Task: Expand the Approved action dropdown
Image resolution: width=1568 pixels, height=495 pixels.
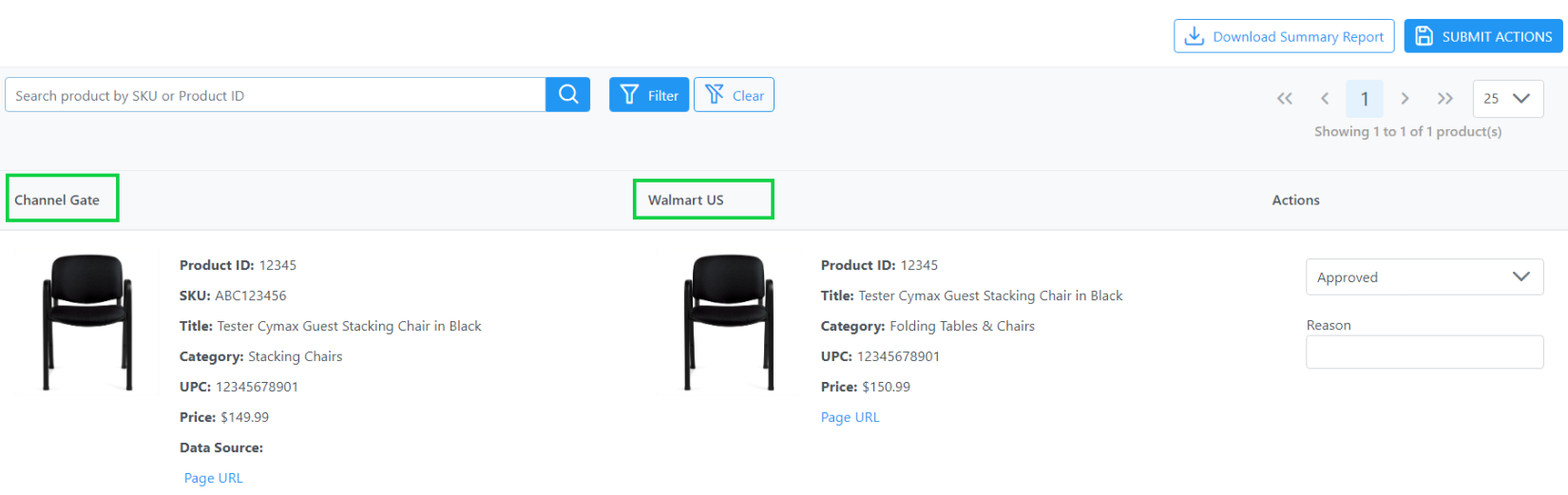Action: coord(1425,276)
